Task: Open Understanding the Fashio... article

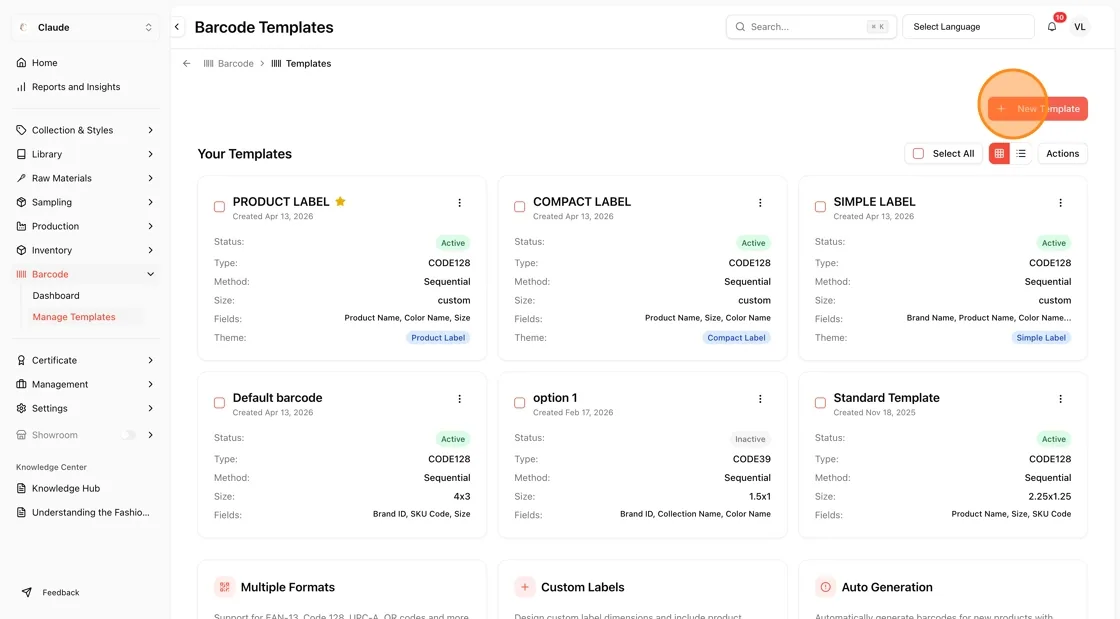Action: pyautogui.click(x=85, y=513)
